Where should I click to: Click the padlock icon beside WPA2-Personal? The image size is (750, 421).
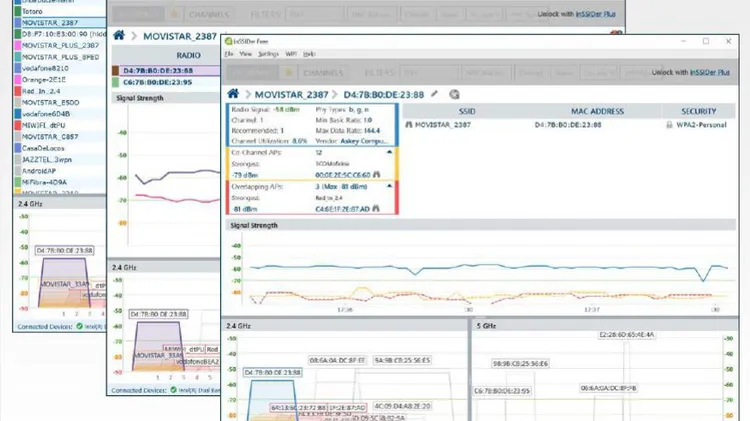(669, 124)
